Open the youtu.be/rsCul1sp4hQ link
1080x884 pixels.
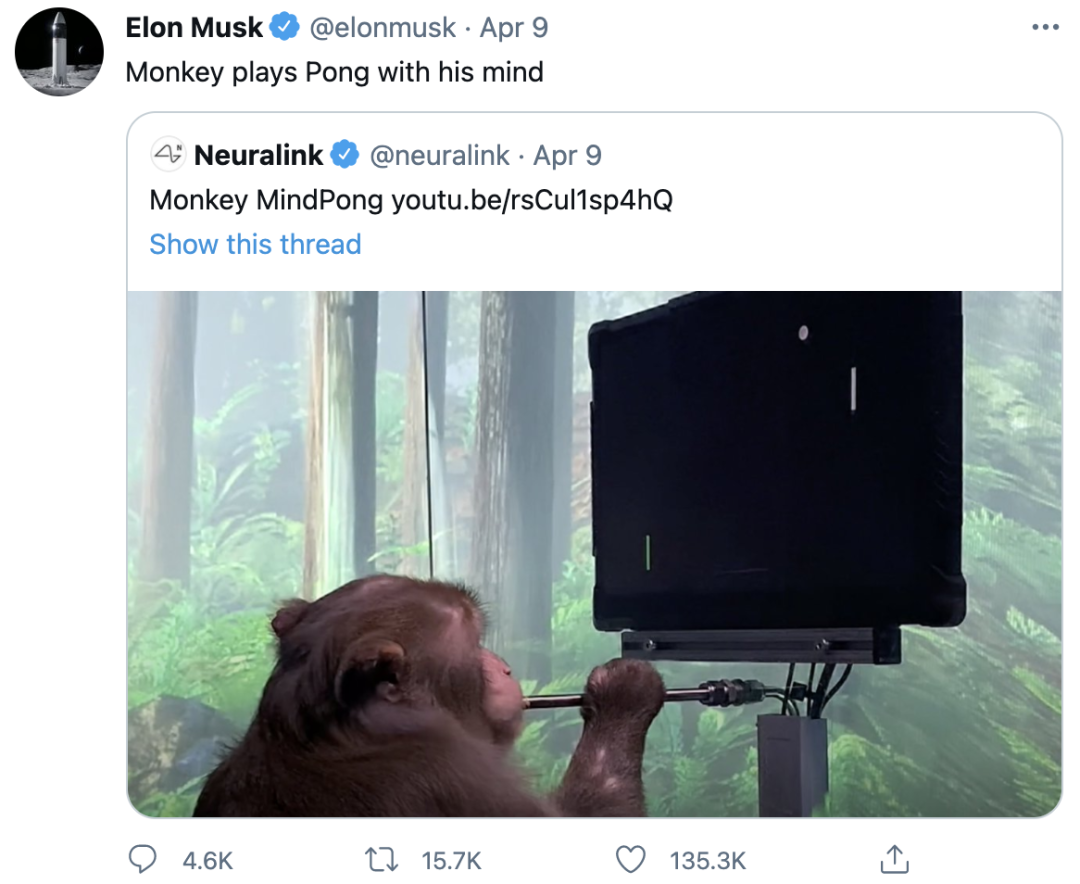[532, 200]
